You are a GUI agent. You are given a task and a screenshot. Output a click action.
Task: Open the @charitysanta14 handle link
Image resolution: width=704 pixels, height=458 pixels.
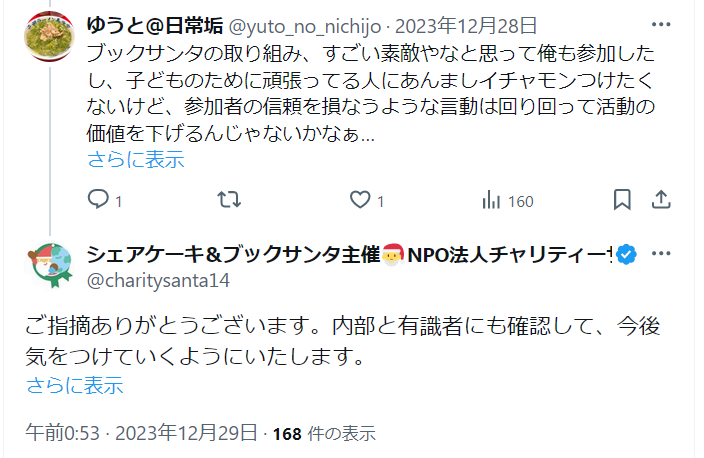pyautogui.click(x=158, y=281)
